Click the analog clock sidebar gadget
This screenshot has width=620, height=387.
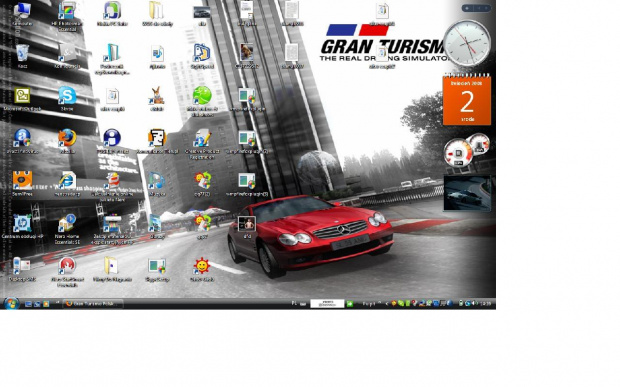click(x=467, y=43)
